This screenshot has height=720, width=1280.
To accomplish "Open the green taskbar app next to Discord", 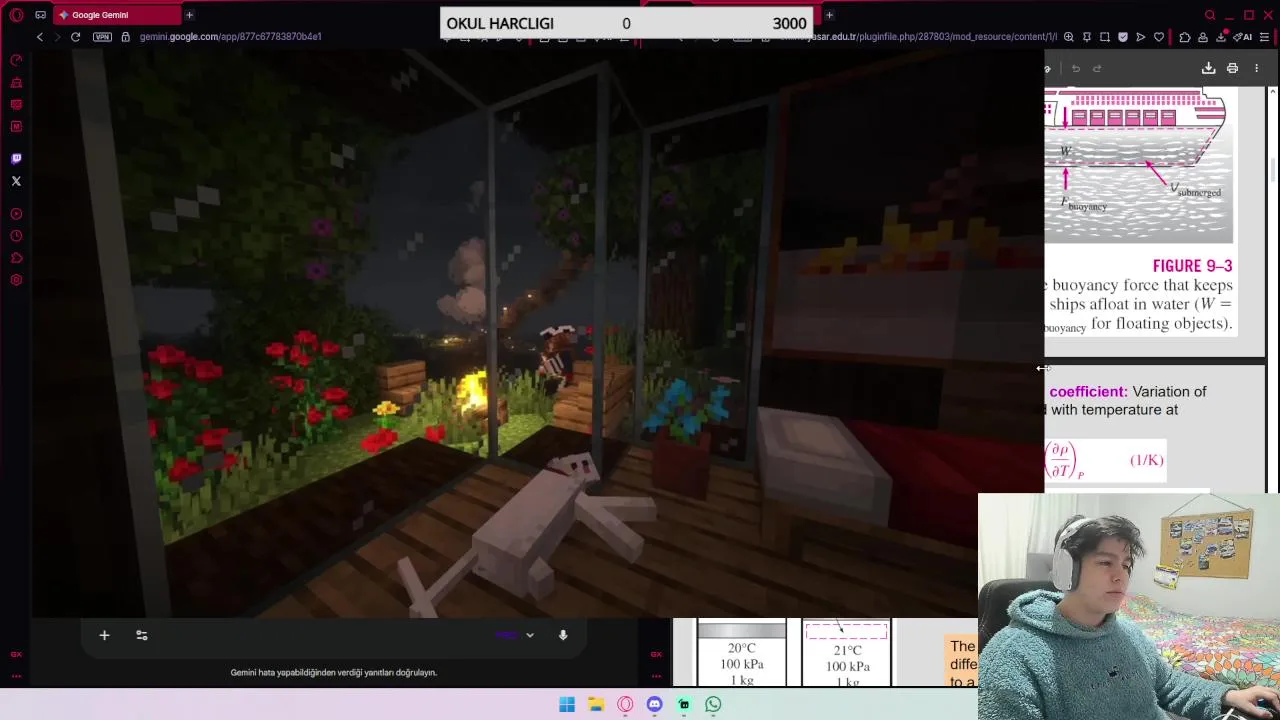I will pyautogui.click(x=684, y=704).
